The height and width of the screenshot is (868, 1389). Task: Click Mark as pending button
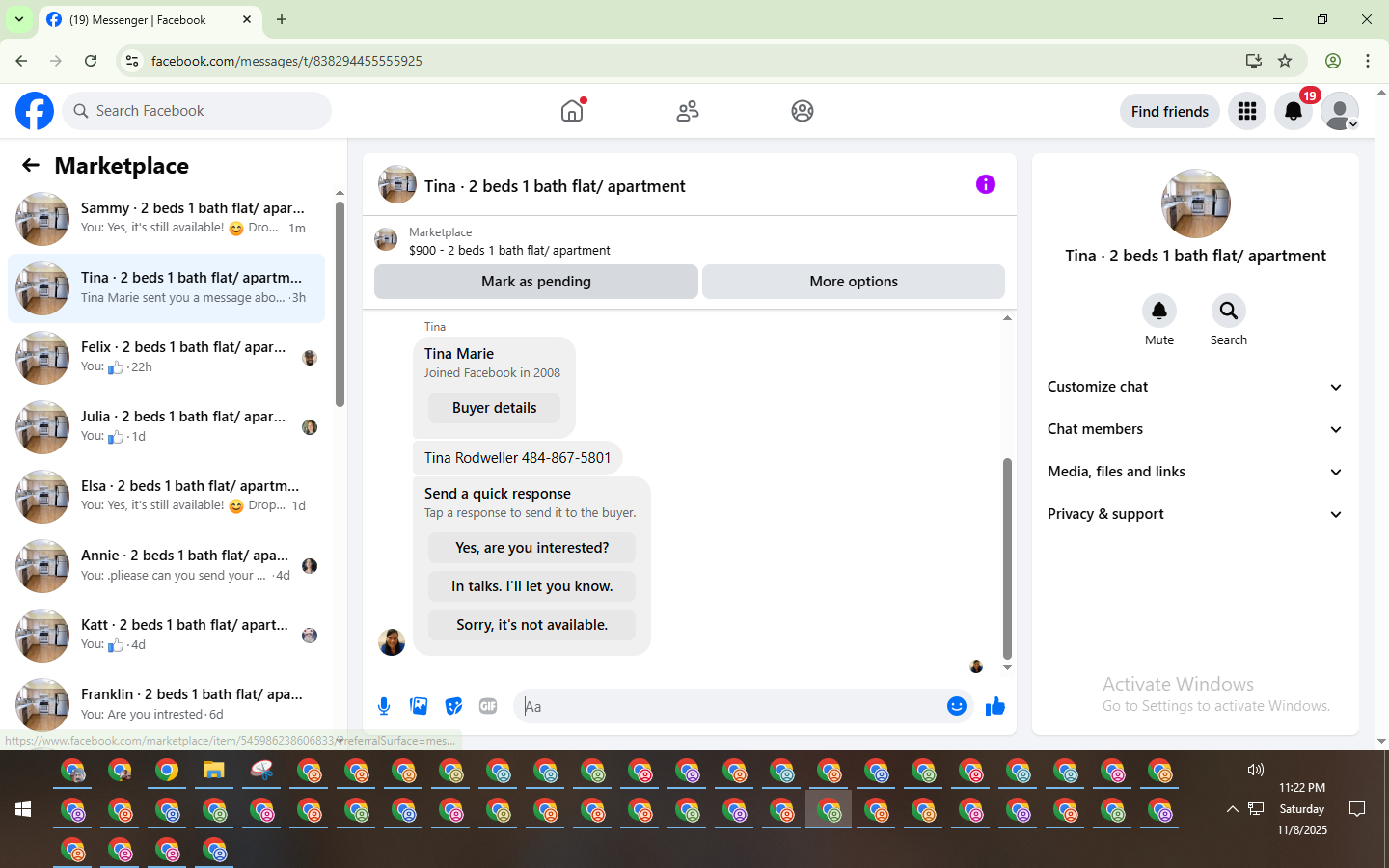536,282
